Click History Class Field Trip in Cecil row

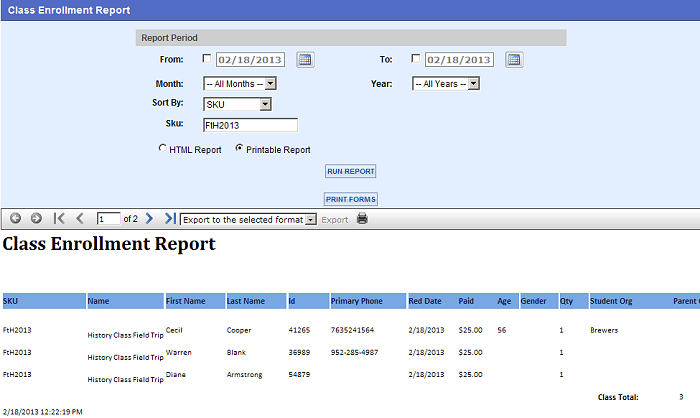(125, 335)
